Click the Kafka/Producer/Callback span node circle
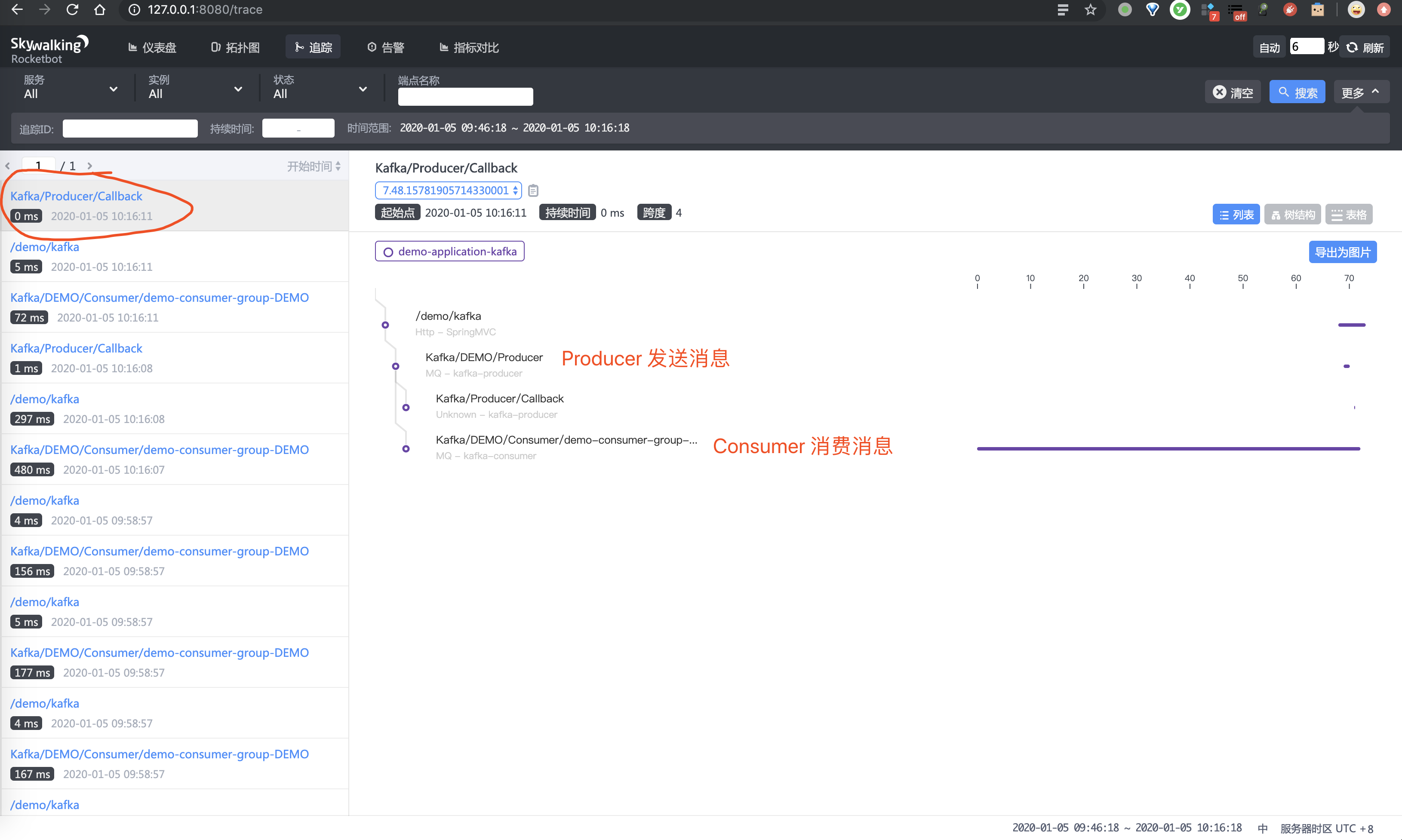Image resolution: width=1402 pixels, height=840 pixels. coord(406,408)
